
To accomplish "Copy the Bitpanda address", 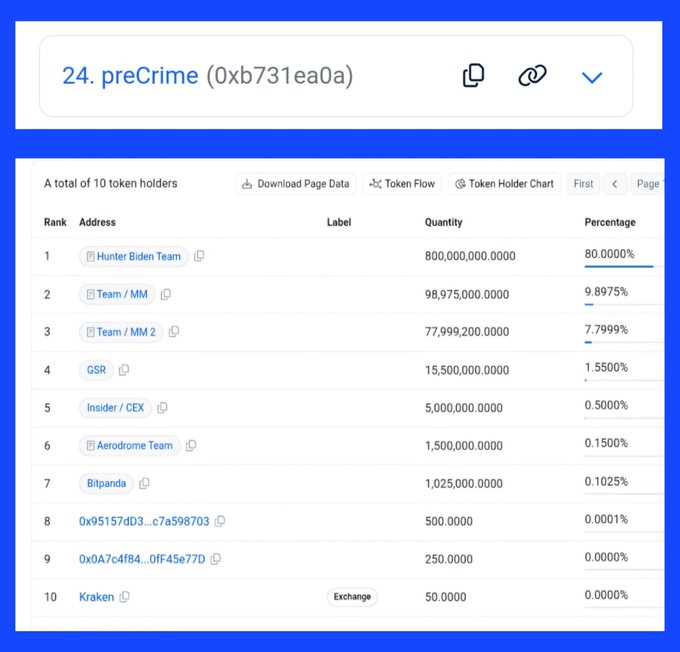I will pyautogui.click(x=144, y=483).
